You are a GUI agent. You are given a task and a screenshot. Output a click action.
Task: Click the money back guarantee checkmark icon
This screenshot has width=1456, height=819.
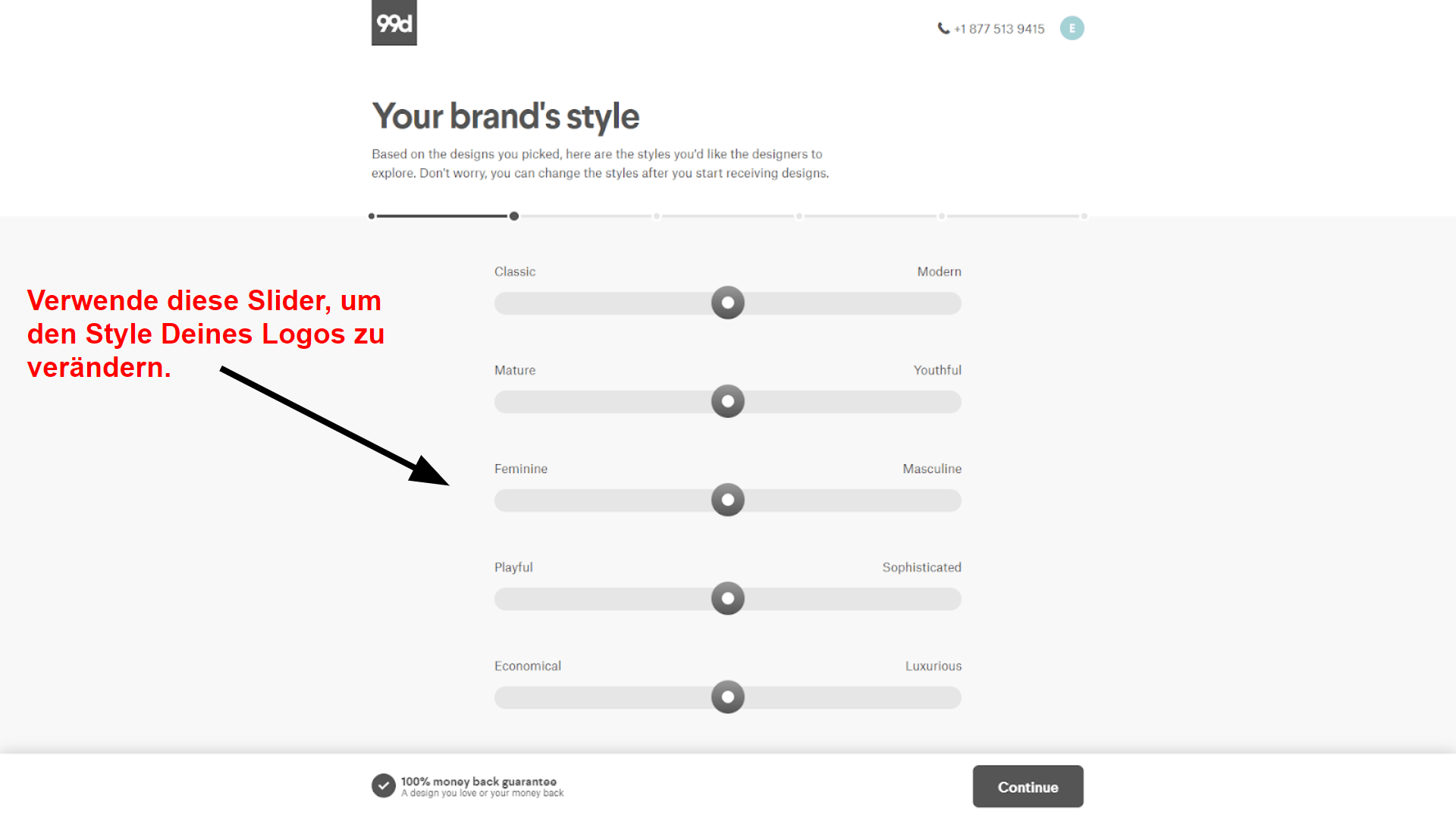point(384,786)
